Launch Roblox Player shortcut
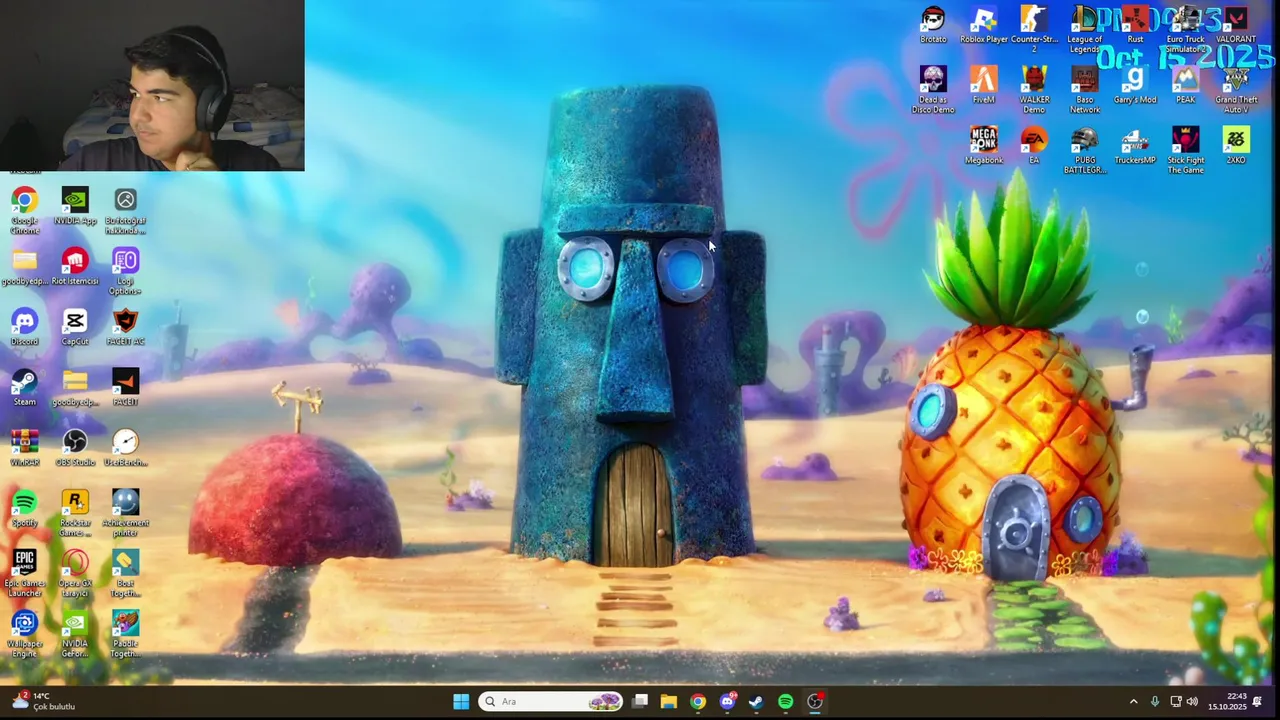1280x720 pixels. point(984,25)
